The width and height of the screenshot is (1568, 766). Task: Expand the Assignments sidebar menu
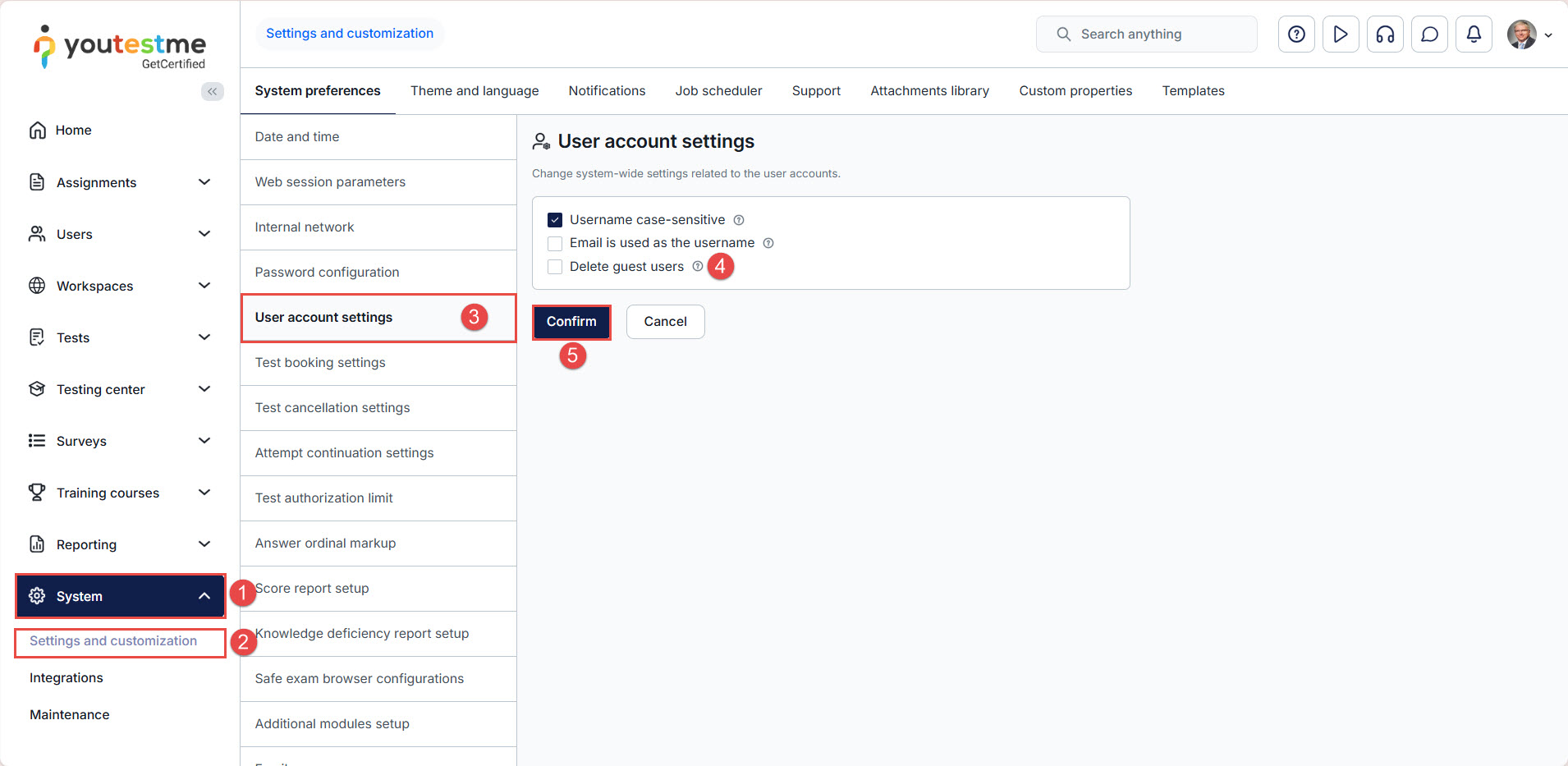click(204, 182)
